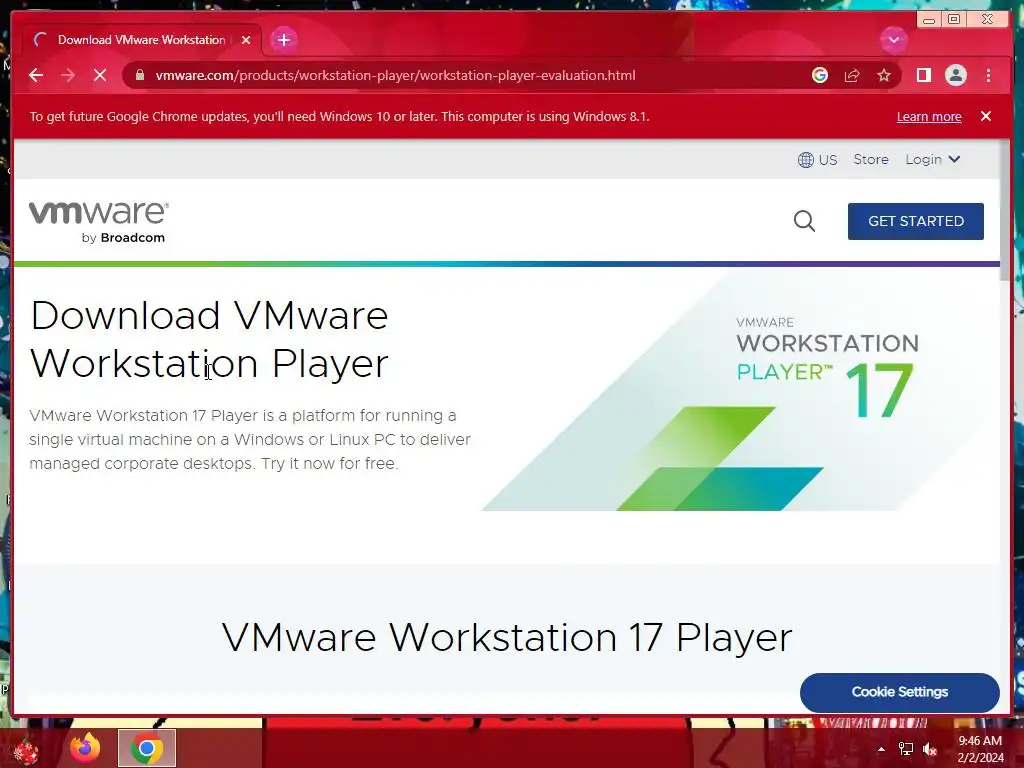This screenshot has height=768, width=1024.
Task: Open Cookie Settings button
Action: coord(899,692)
